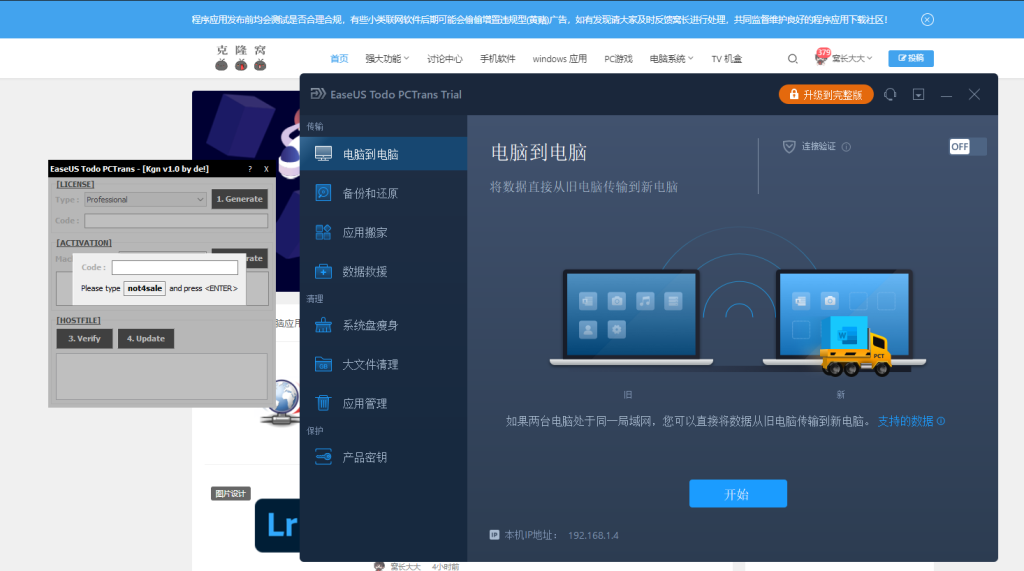Click the not4sale text box
The width and height of the screenshot is (1024, 571).
pyautogui.click(x=144, y=288)
